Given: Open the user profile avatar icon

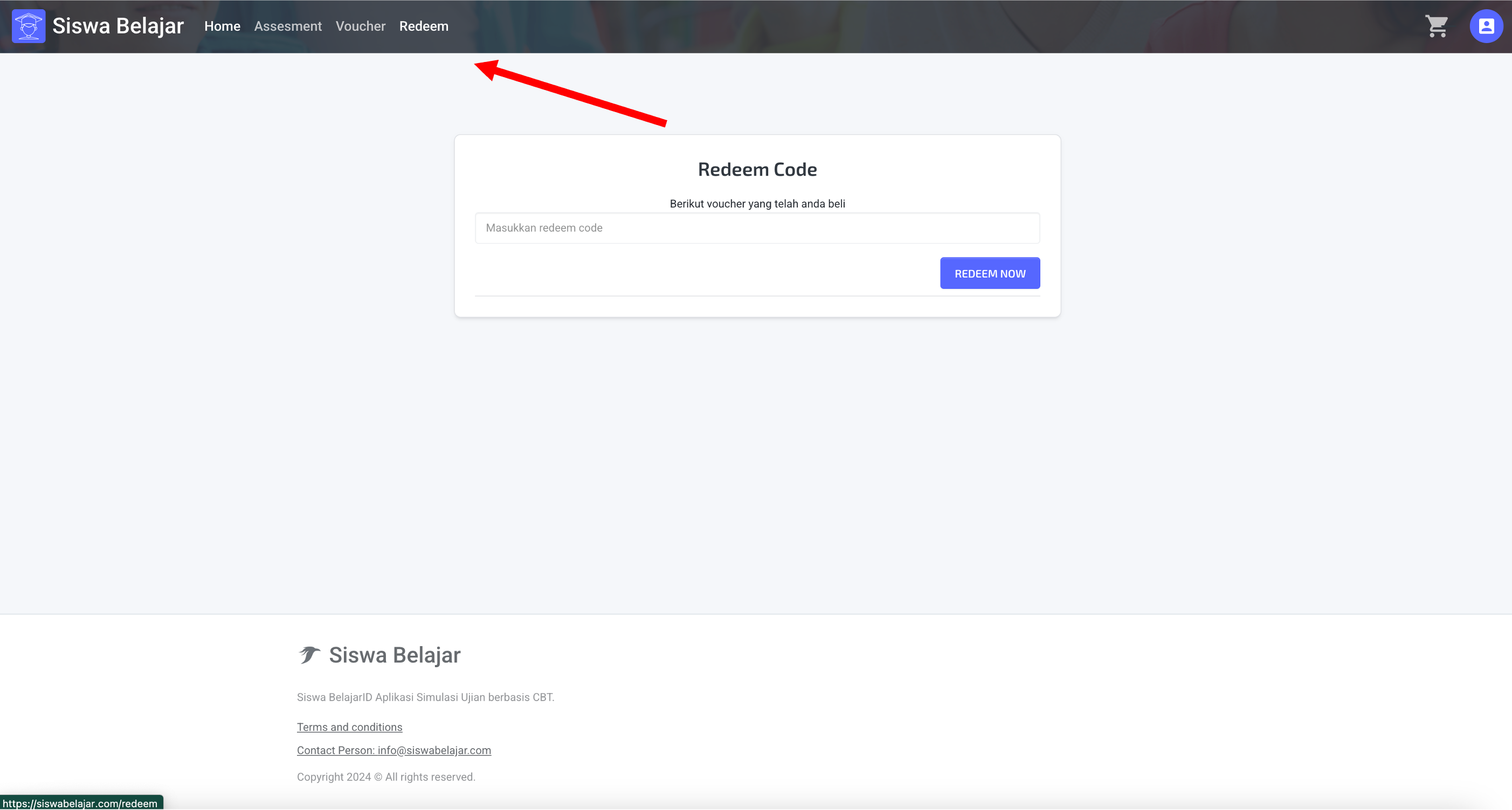Looking at the screenshot, I should 1486,26.
